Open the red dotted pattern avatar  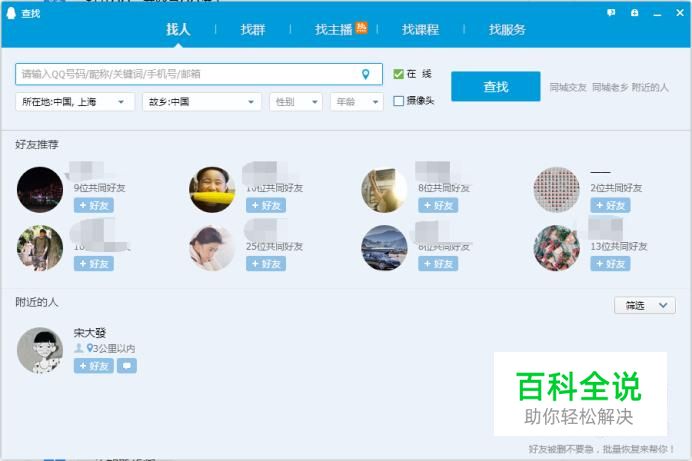[556, 190]
